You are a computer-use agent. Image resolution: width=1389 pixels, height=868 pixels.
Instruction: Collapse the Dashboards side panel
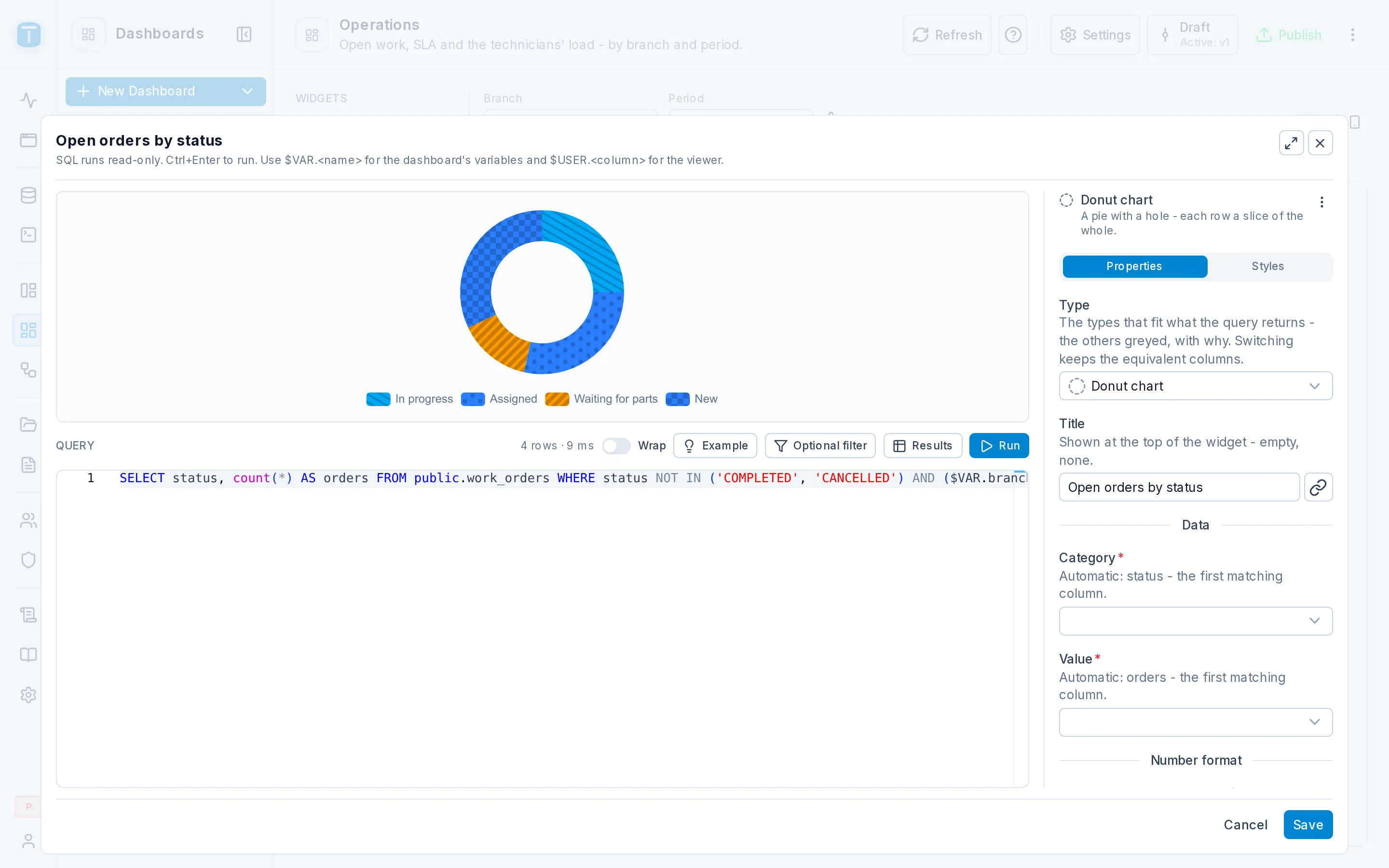(x=244, y=34)
